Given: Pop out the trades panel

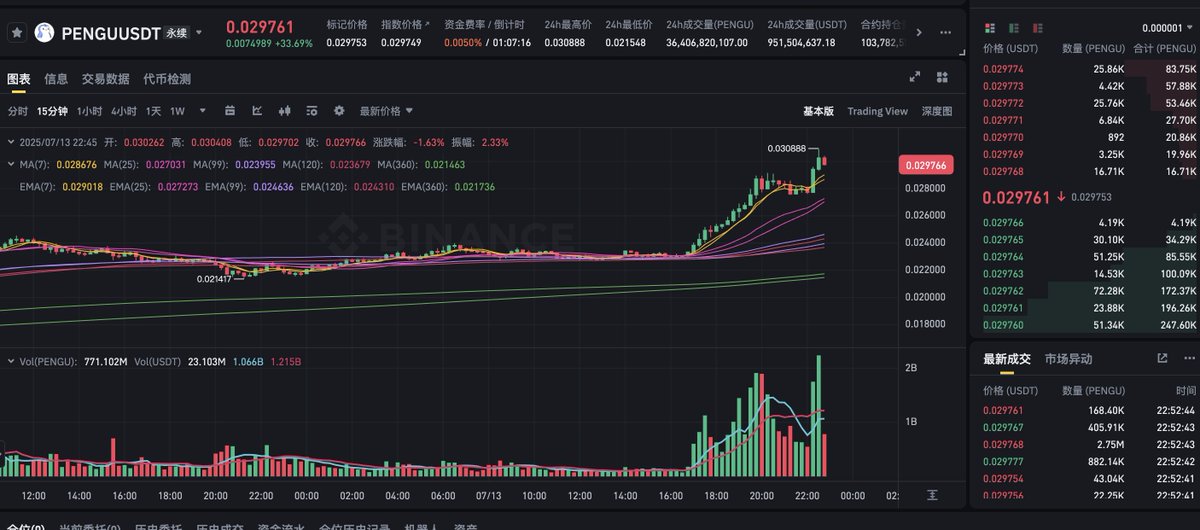Looking at the screenshot, I should pyautogui.click(x=1162, y=358).
